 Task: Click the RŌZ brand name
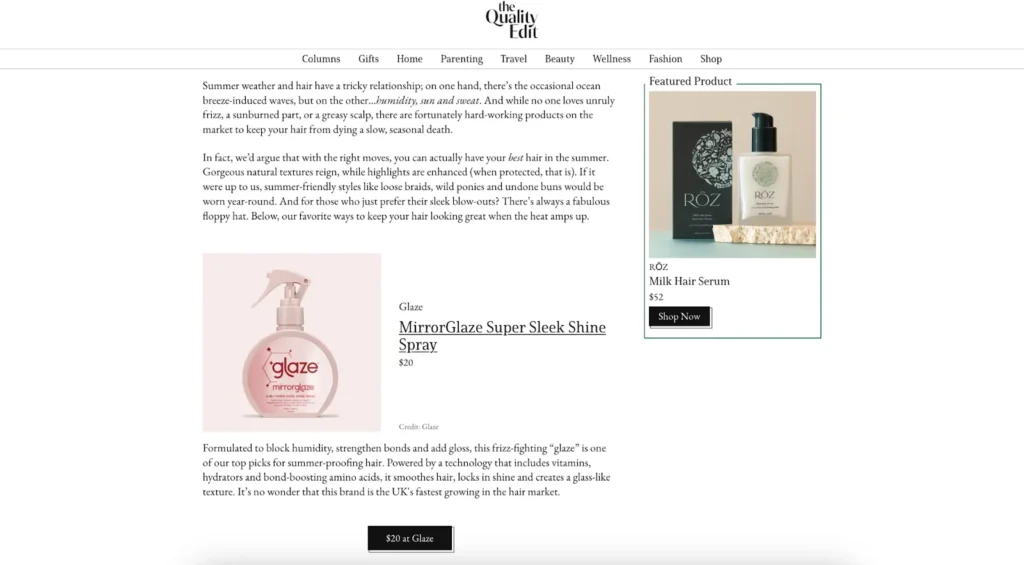[658, 266]
